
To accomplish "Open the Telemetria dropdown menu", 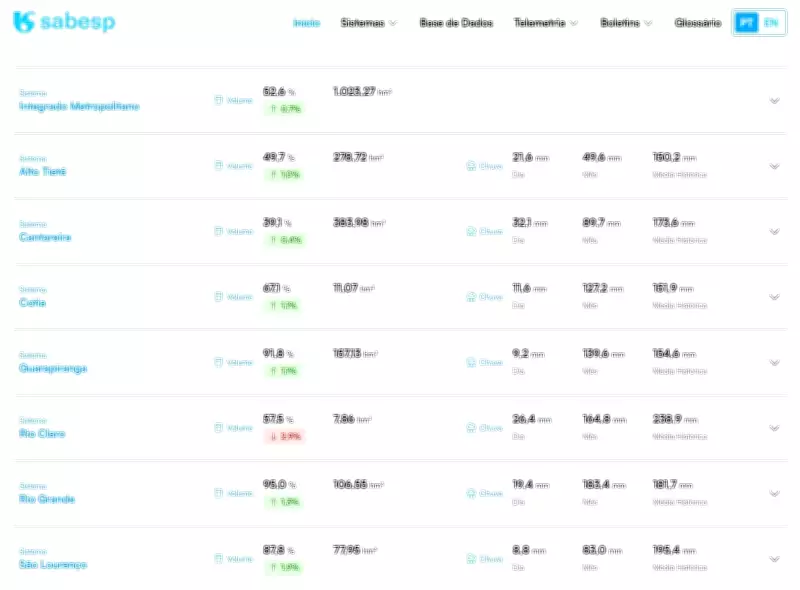I will 545,22.
